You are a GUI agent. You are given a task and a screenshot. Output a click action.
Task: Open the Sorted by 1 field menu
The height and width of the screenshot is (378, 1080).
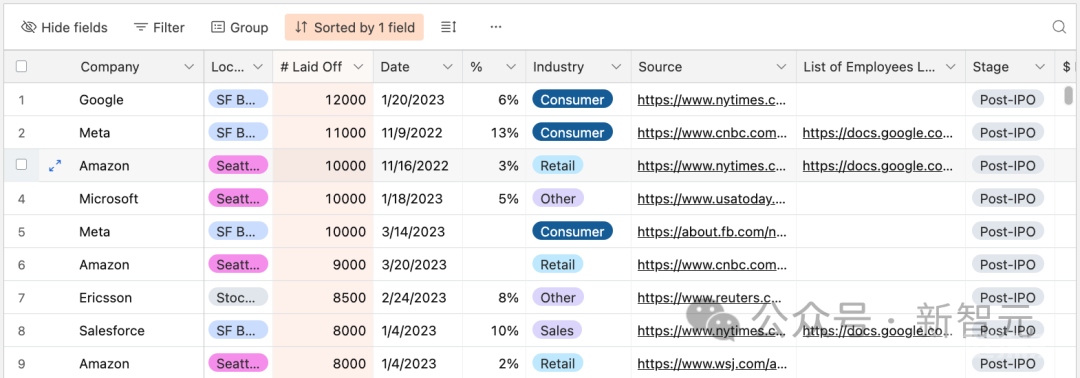354,28
